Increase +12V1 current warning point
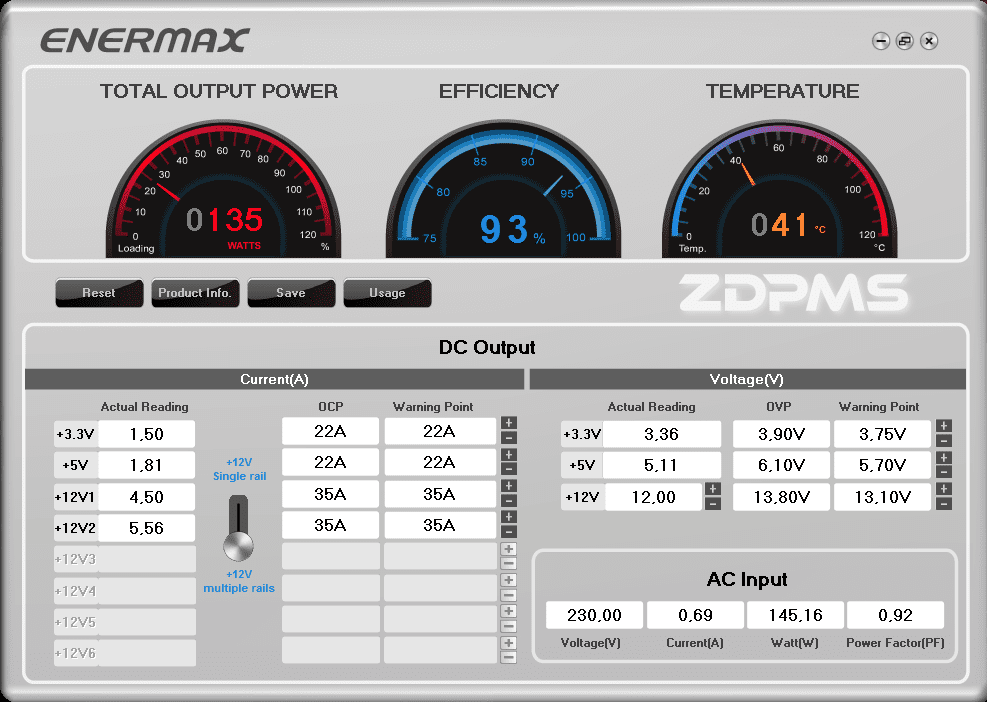The width and height of the screenshot is (987, 702). click(509, 485)
